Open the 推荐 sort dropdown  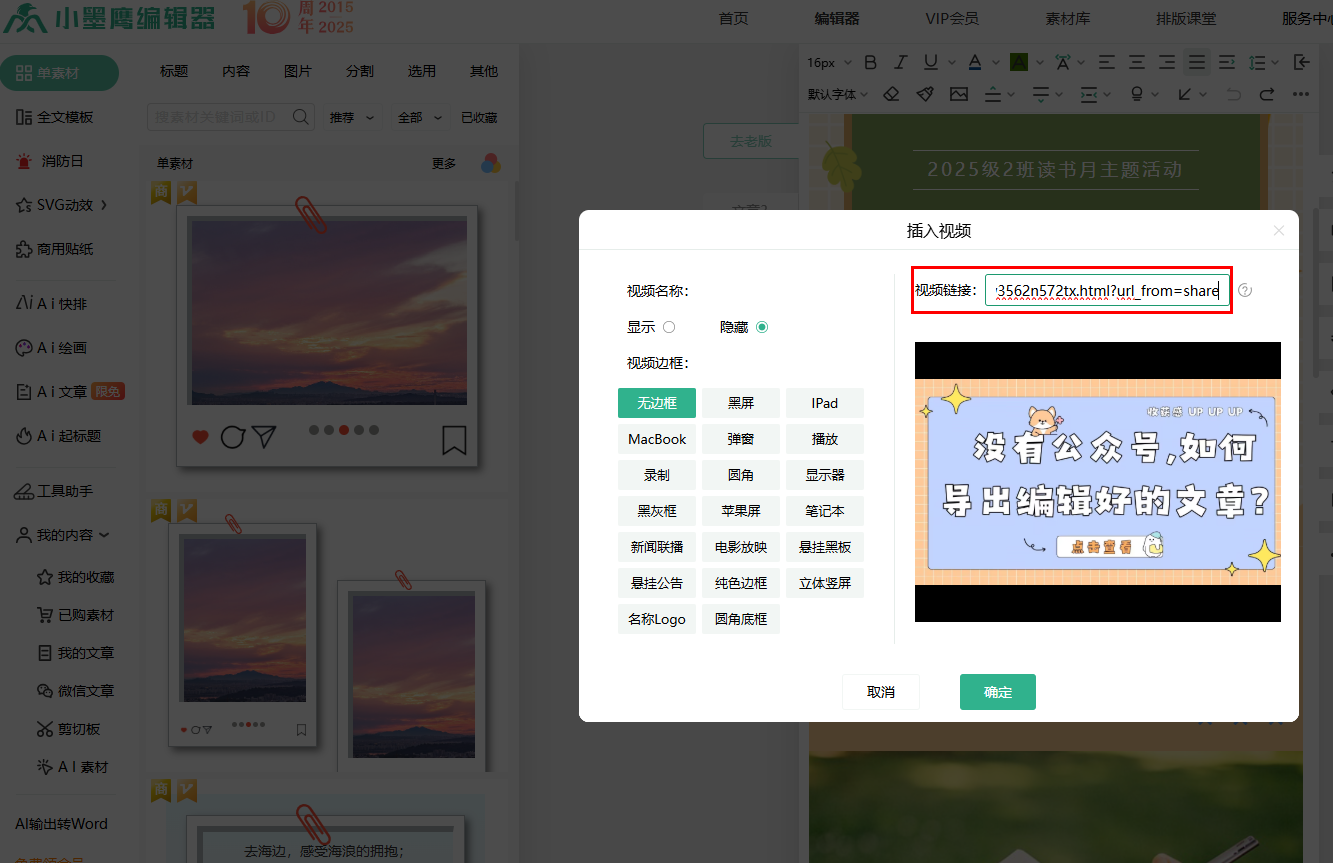tap(352, 117)
